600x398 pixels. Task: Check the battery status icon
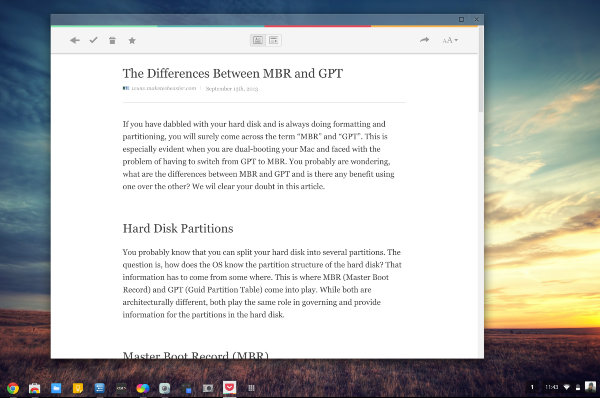coord(578,388)
